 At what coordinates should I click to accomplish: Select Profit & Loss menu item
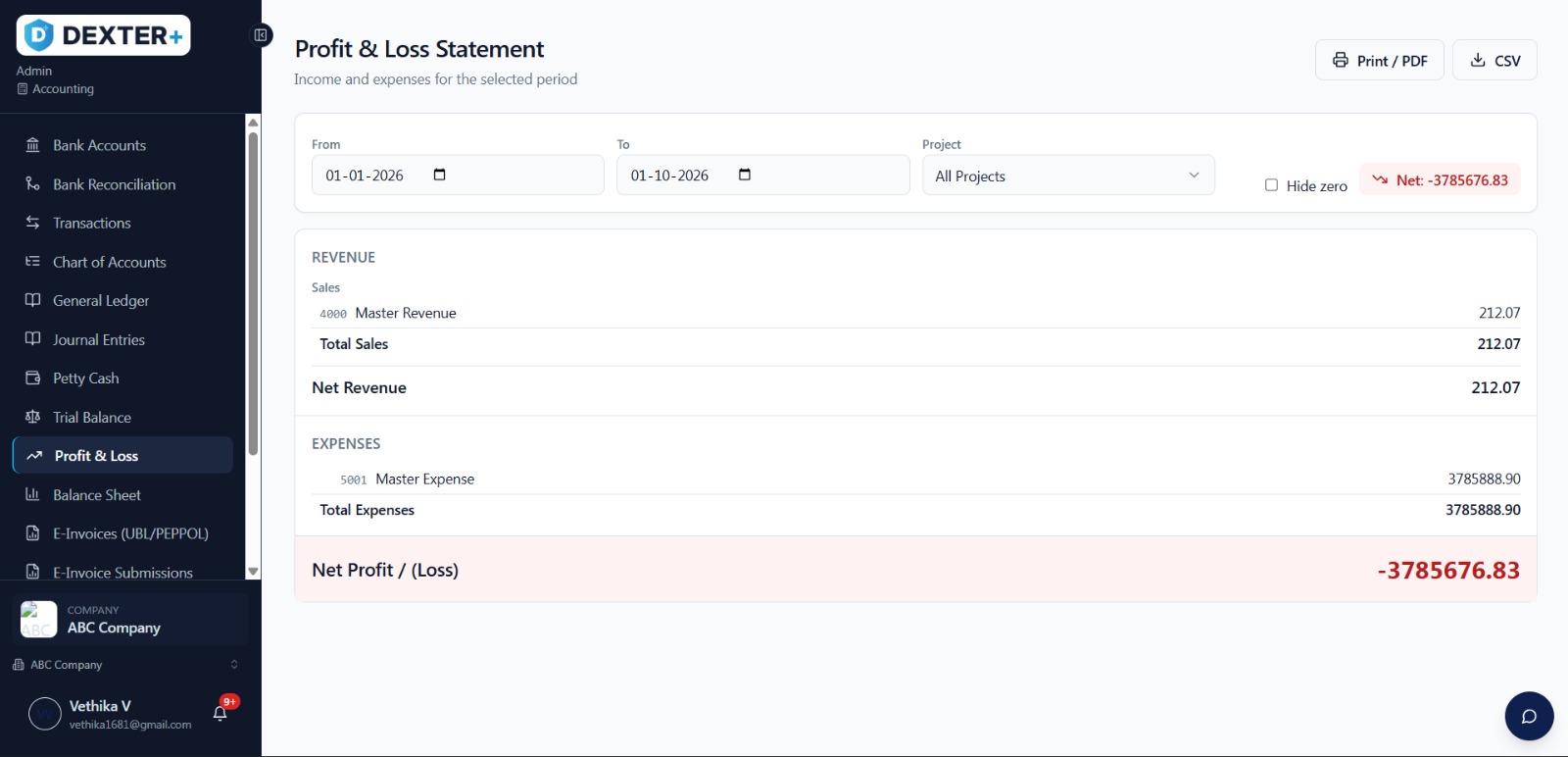pos(122,455)
